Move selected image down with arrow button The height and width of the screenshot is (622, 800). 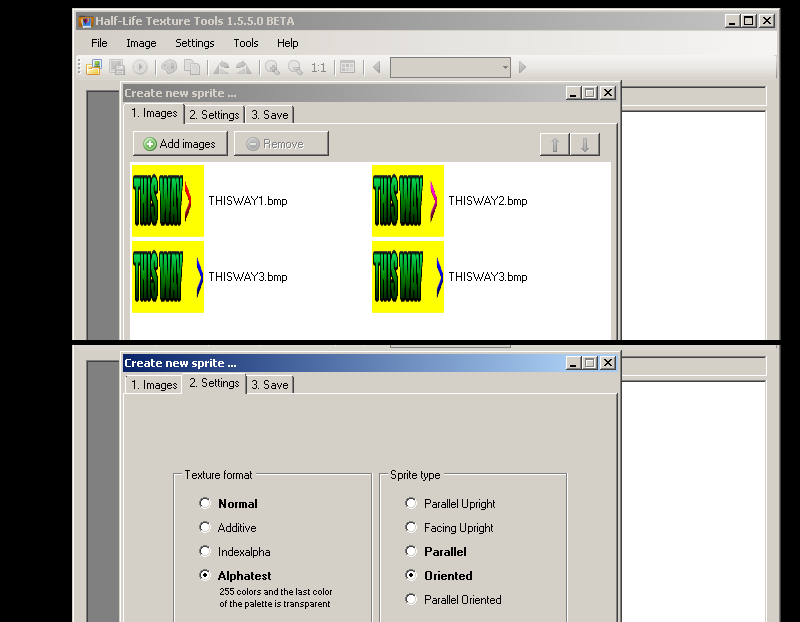585,144
